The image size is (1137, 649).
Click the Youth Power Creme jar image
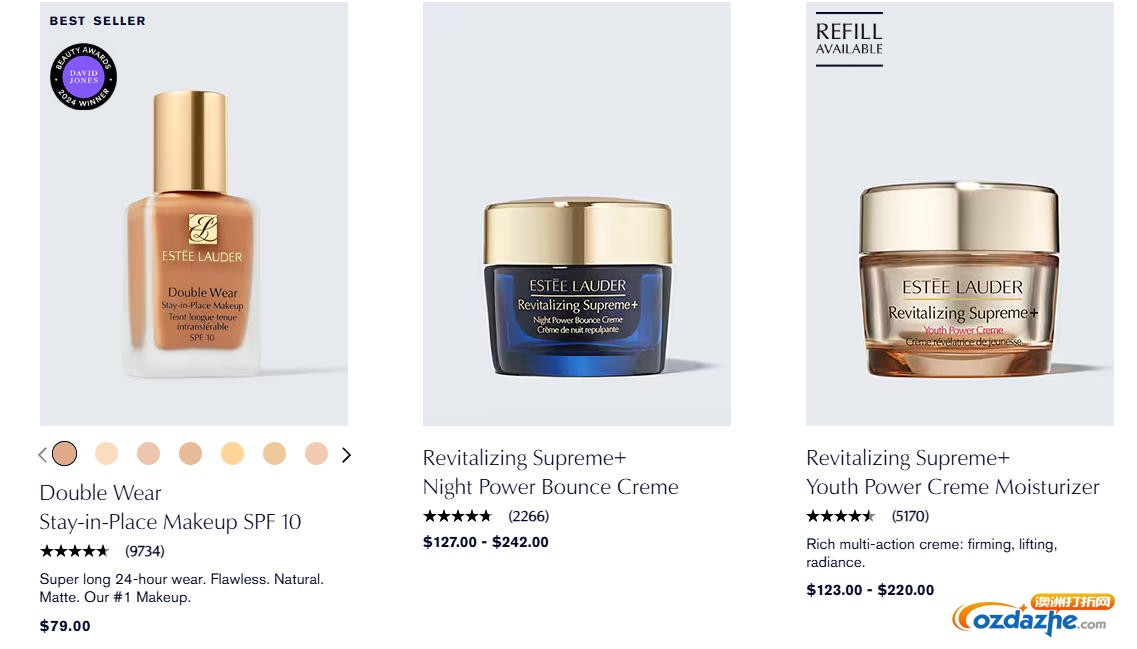(x=959, y=280)
